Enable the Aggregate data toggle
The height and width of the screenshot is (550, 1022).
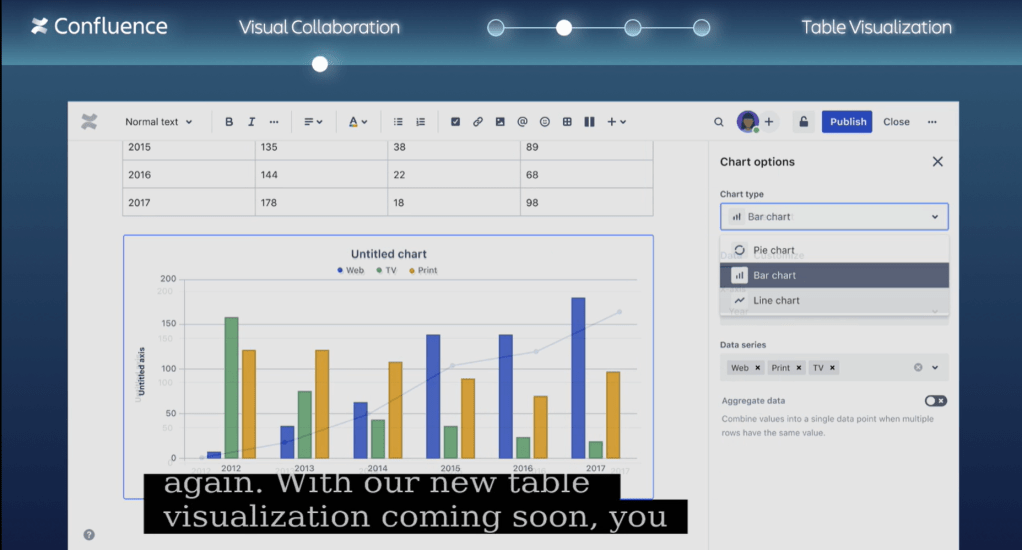point(935,400)
